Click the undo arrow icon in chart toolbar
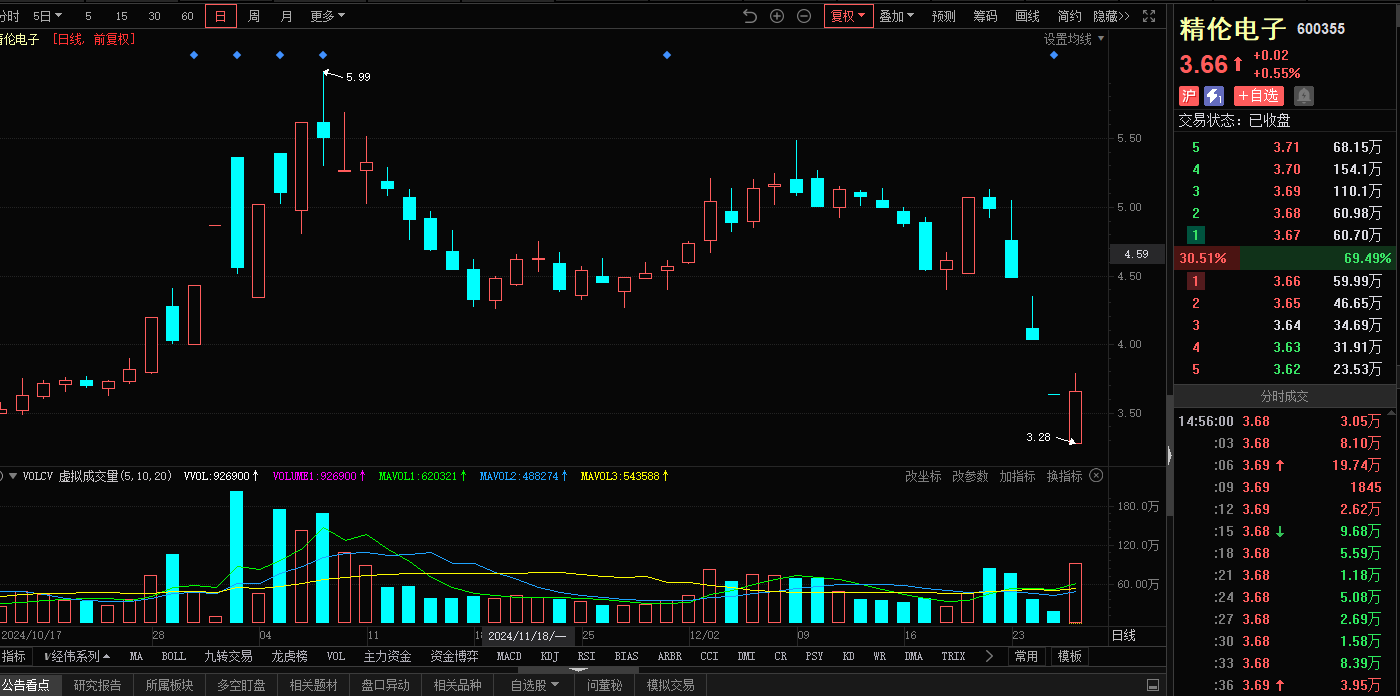 [751, 16]
